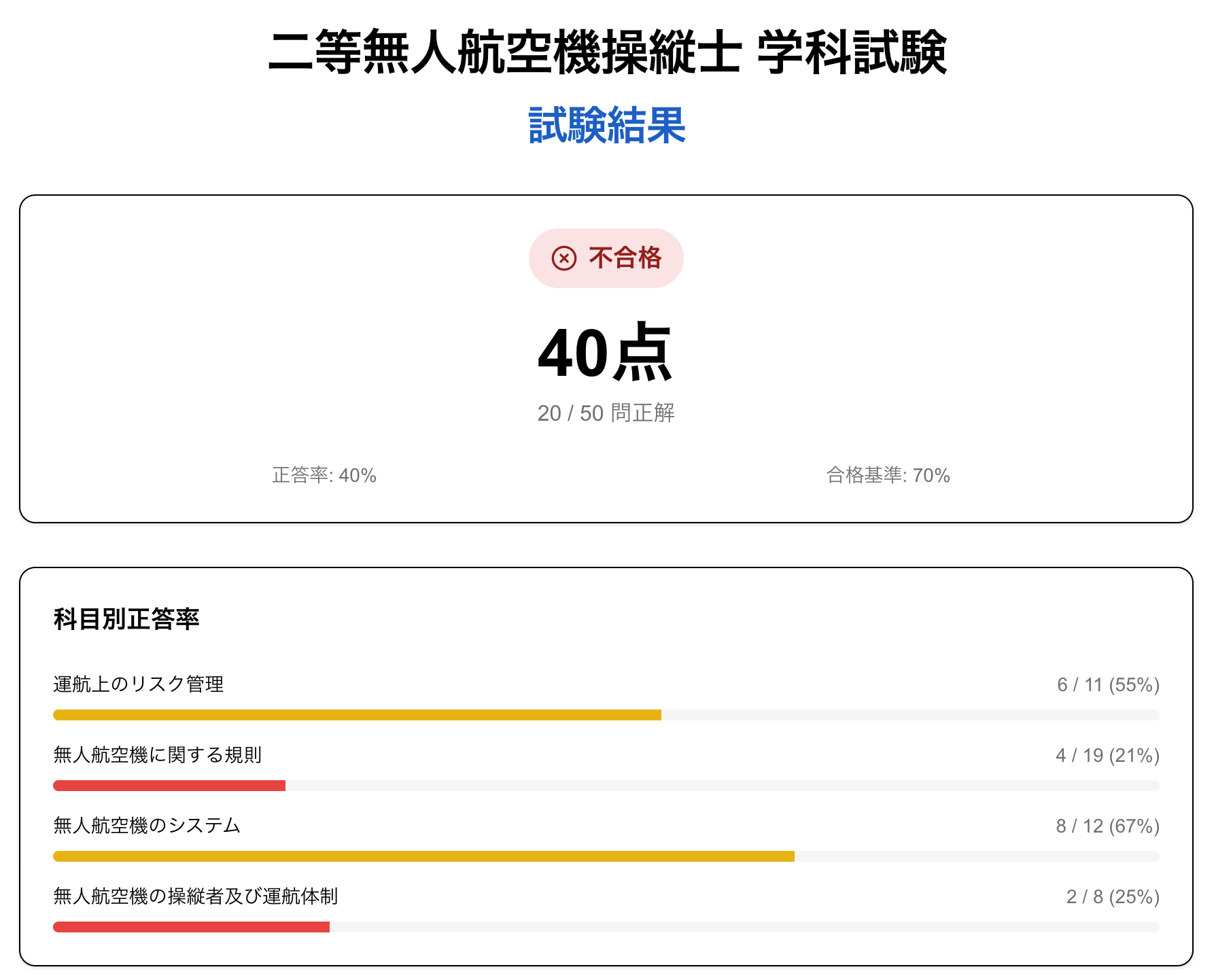
Task: Select the 試験結果 blue heading
Action: tap(606, 125)
